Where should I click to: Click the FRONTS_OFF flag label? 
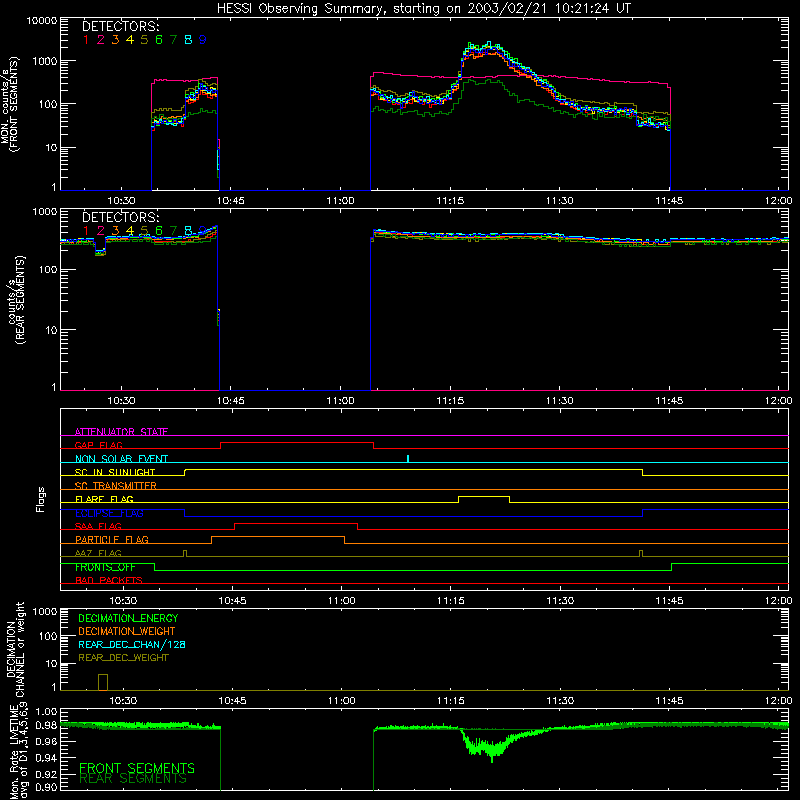105,567
